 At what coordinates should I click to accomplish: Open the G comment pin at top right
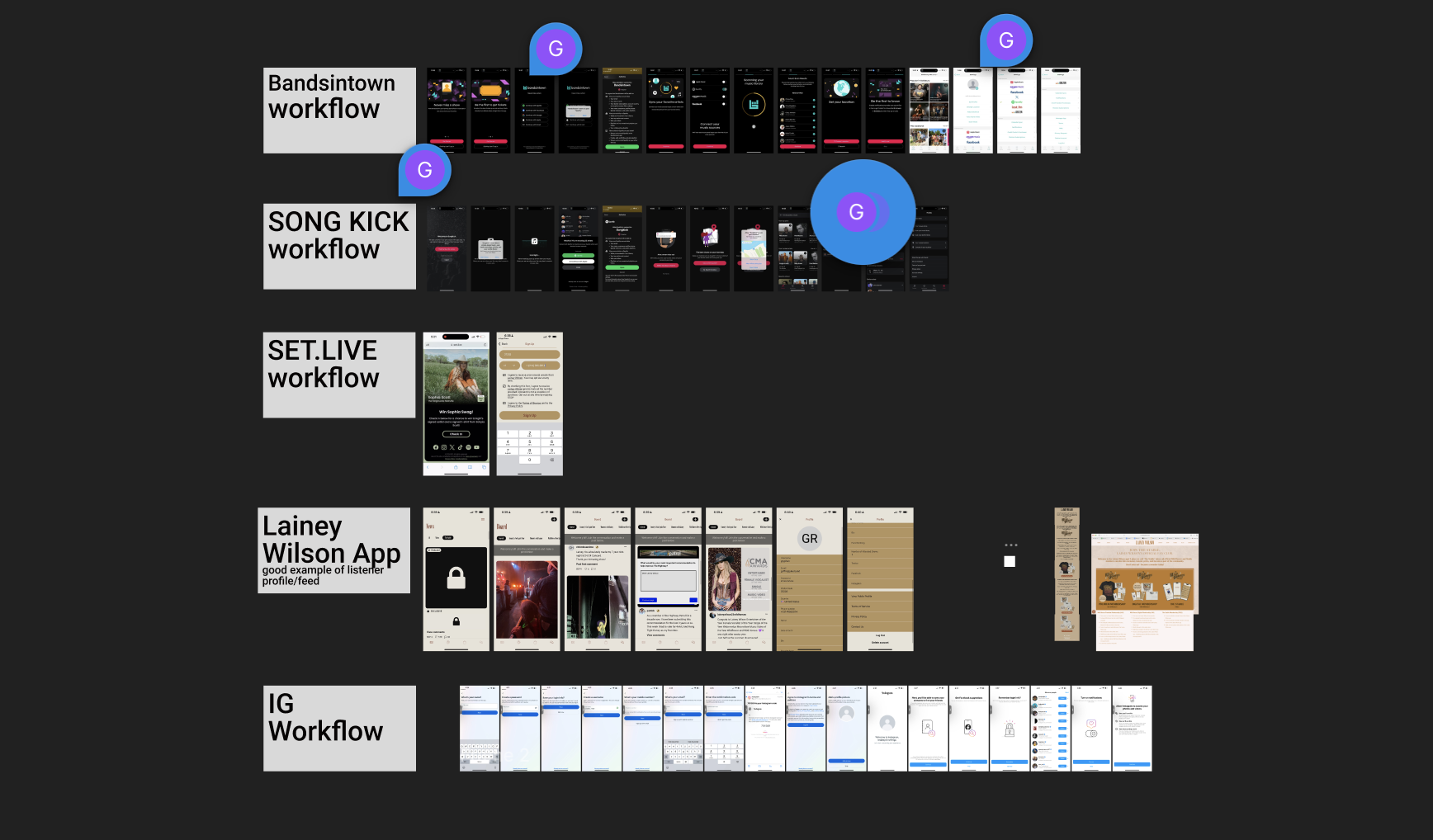(x=1005, y=40)
